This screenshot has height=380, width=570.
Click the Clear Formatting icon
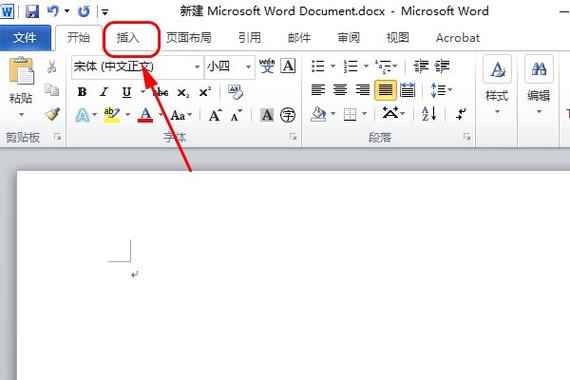pyautogui.click(x=236, y=92)
